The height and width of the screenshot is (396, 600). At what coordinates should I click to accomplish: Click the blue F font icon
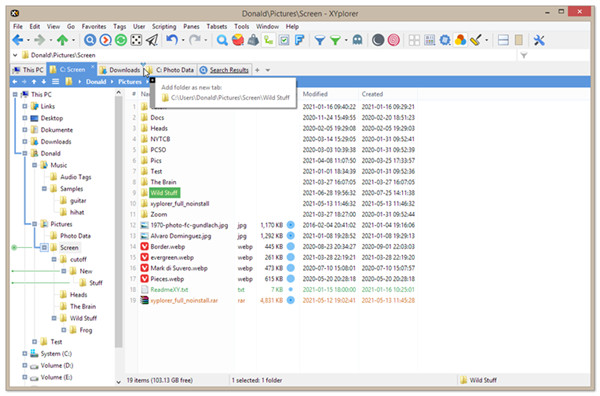pos(299,40)
